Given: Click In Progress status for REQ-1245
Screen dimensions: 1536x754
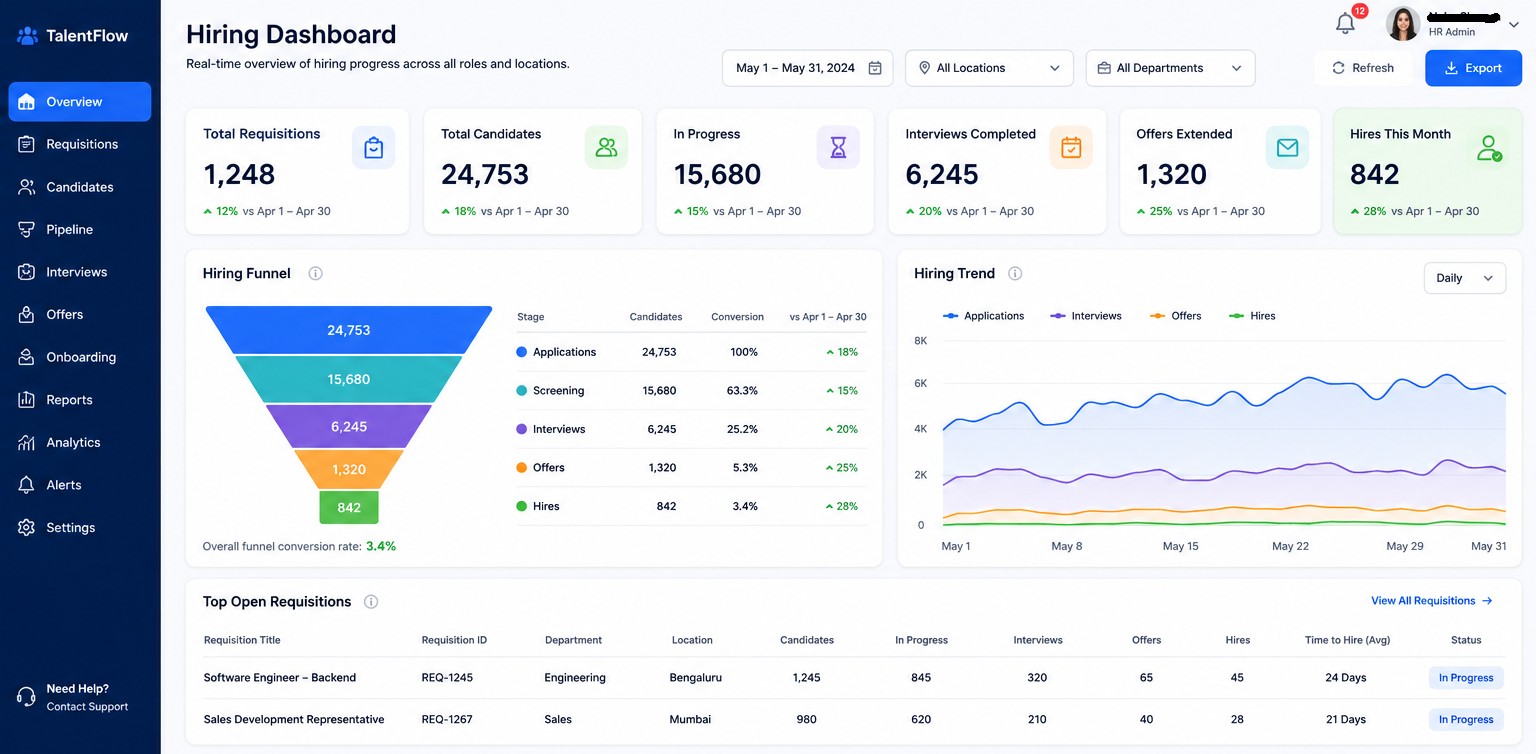Looking at the screenshot, I should click(x=1466, y=677).
